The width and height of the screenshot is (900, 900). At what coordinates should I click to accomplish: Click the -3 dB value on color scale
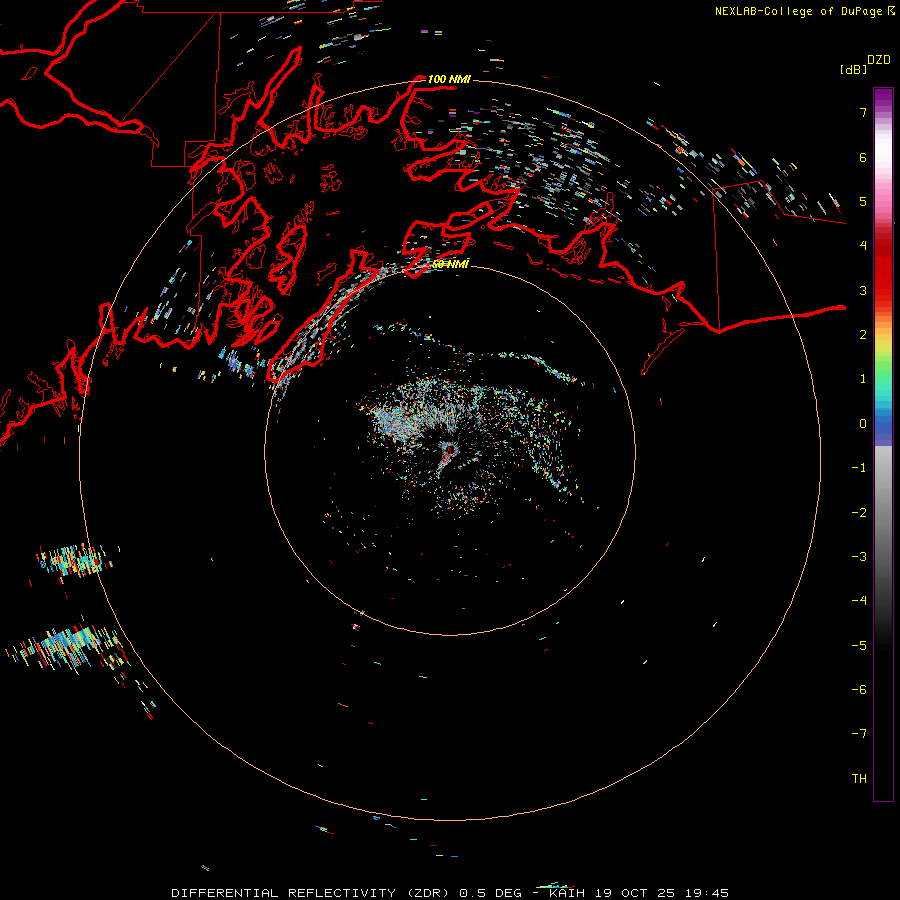859,557
